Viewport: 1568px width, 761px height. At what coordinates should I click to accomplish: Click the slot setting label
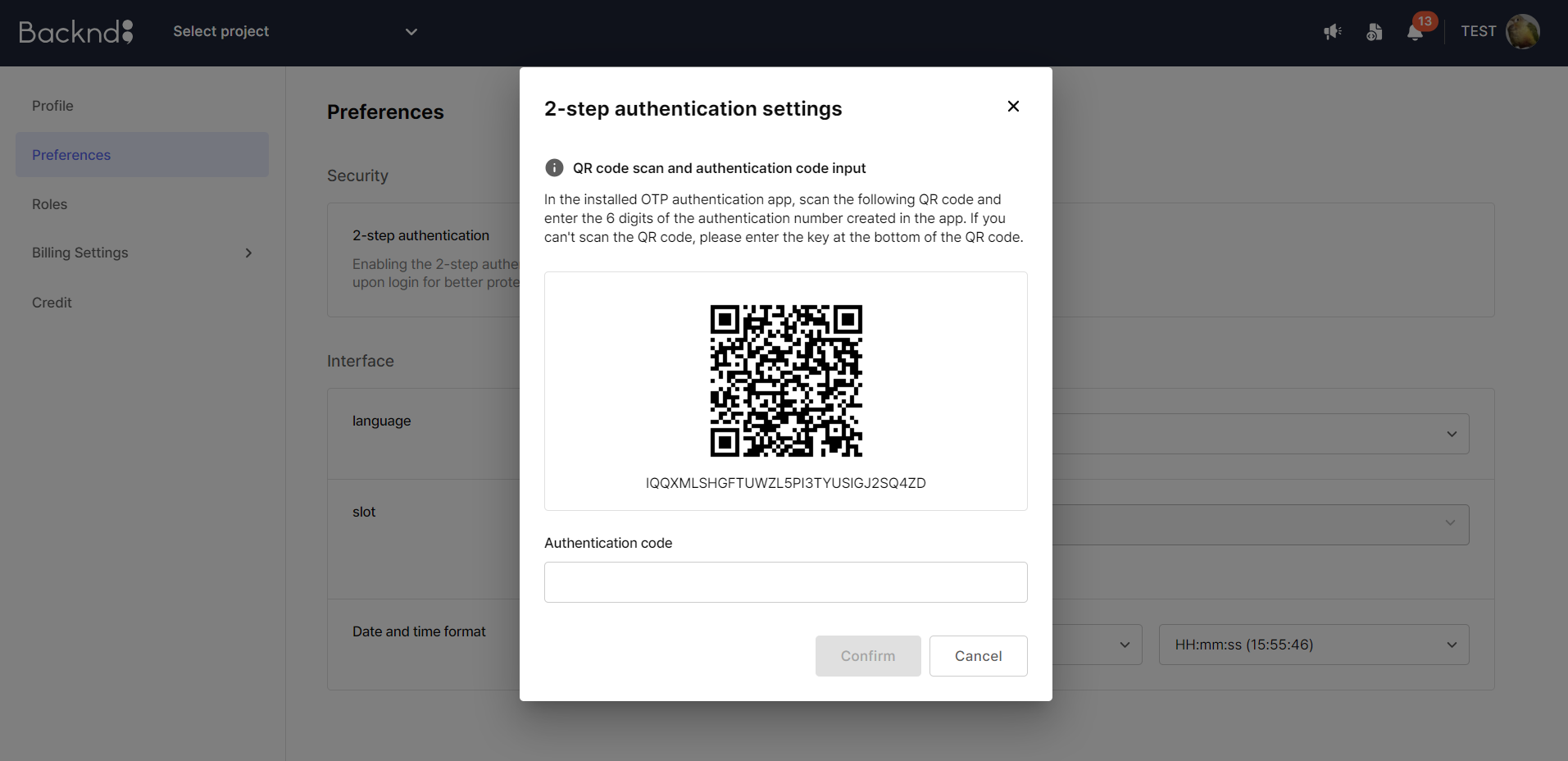click(364, 512)
